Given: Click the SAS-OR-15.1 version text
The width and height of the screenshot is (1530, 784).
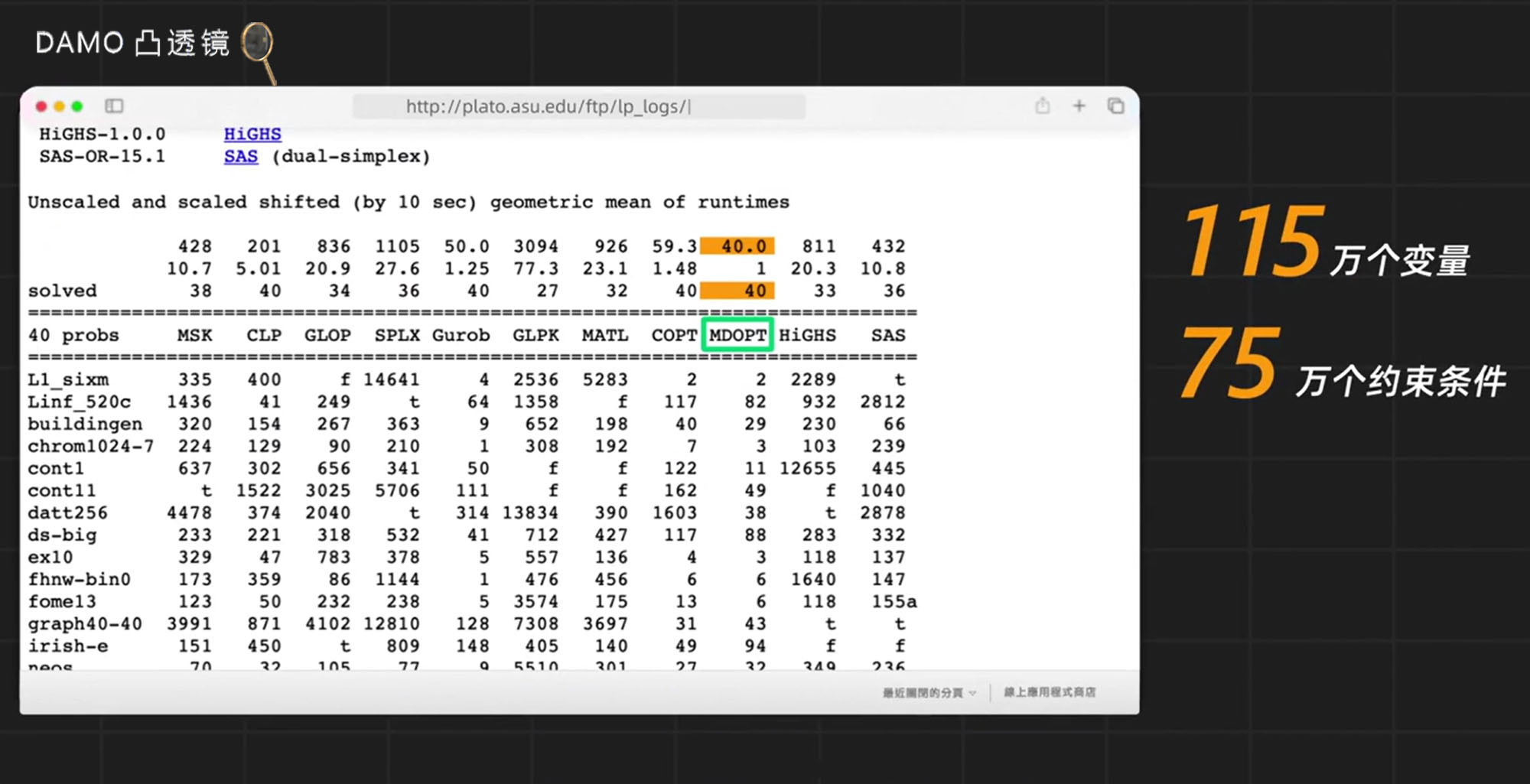Looking at the screenshot, I should 103,156.
